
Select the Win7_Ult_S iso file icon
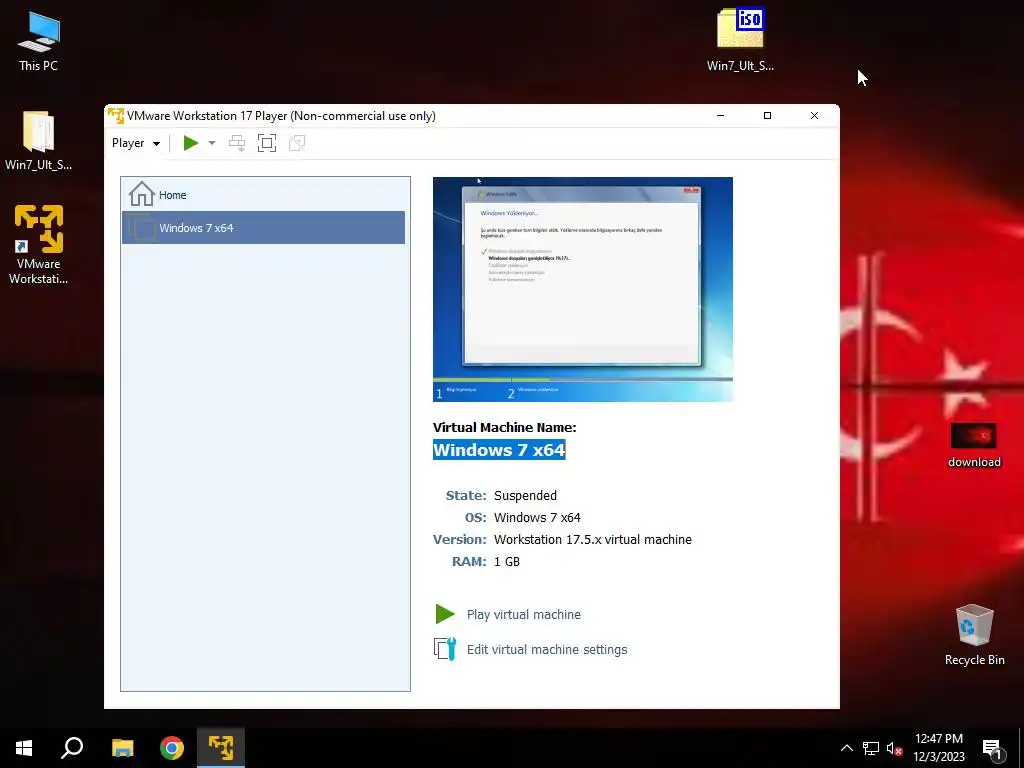point(740,39)
